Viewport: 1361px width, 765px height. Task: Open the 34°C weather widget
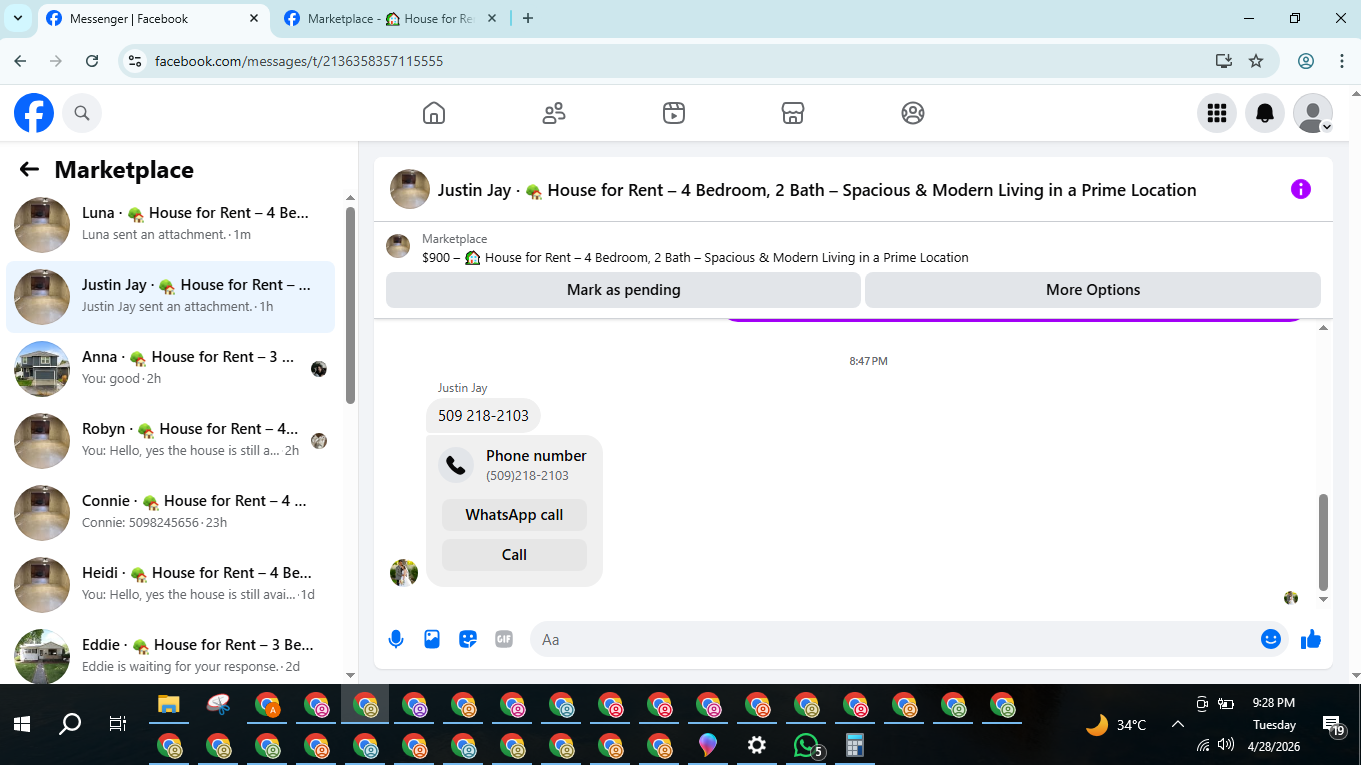pos(1116,724)
